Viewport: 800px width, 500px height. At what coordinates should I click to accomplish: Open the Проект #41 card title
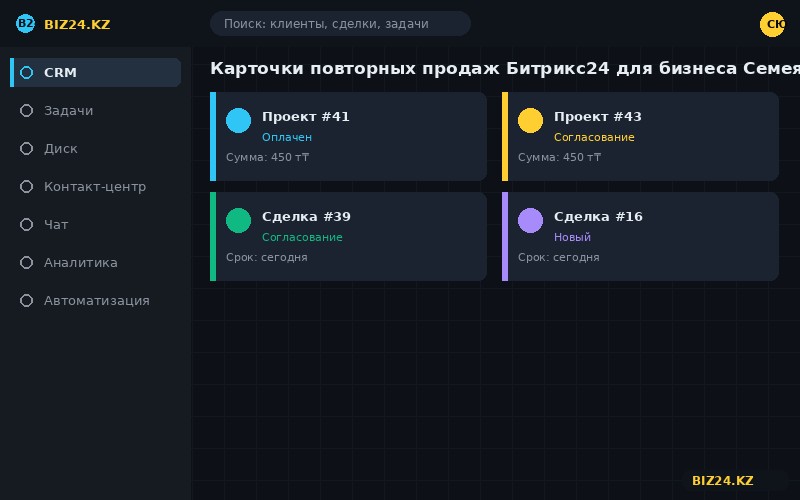tap(306, 117)
